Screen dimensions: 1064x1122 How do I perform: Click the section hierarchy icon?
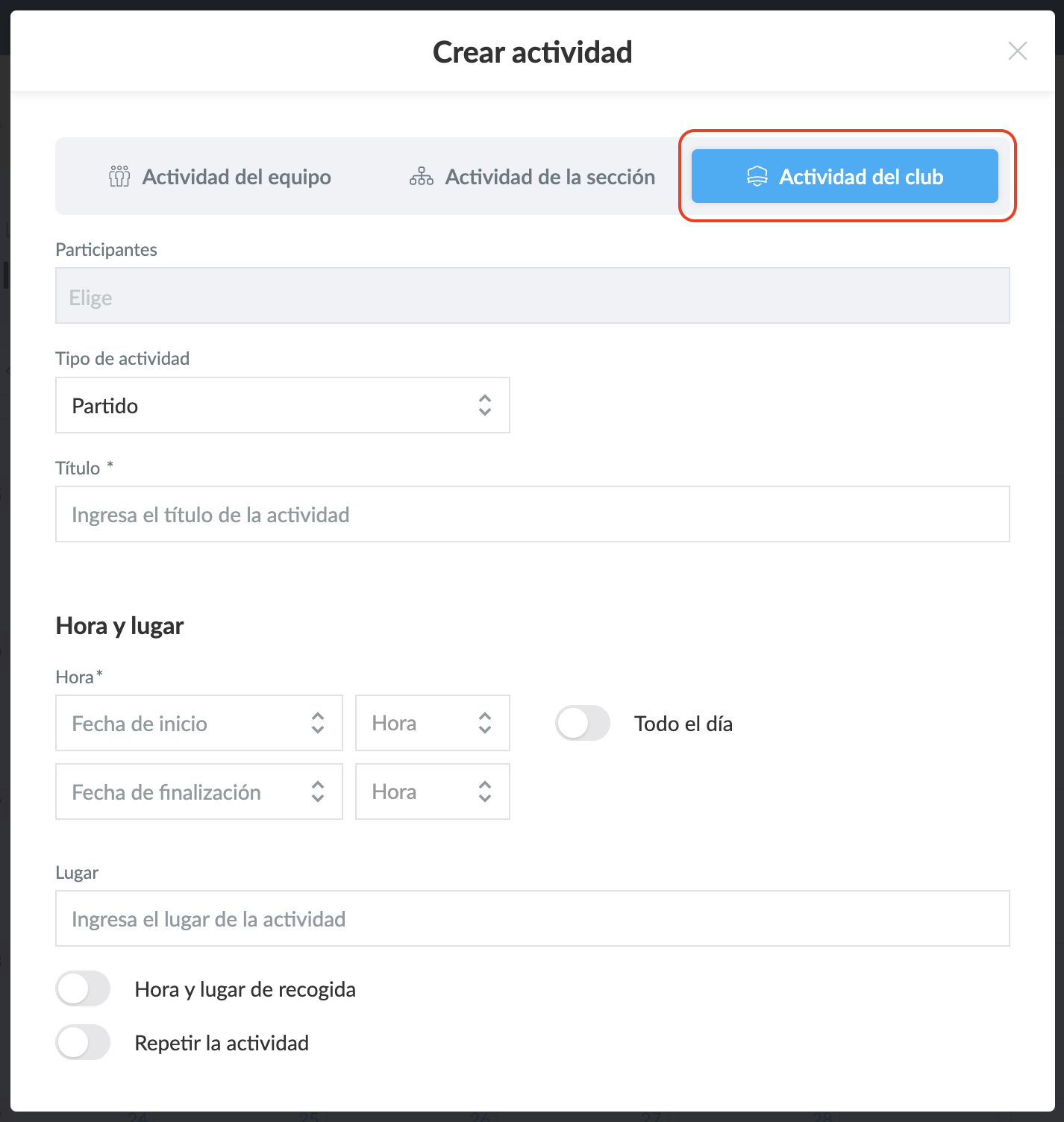[422, 177]
